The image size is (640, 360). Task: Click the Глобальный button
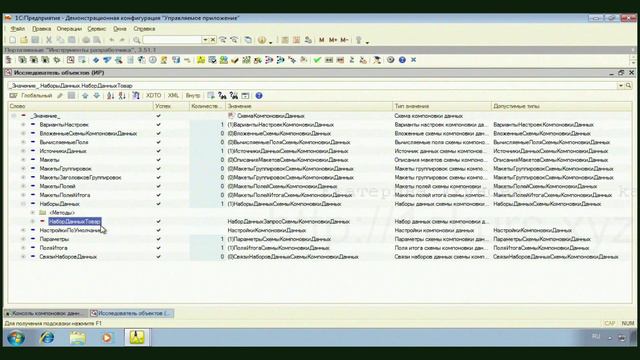point(32,96)
